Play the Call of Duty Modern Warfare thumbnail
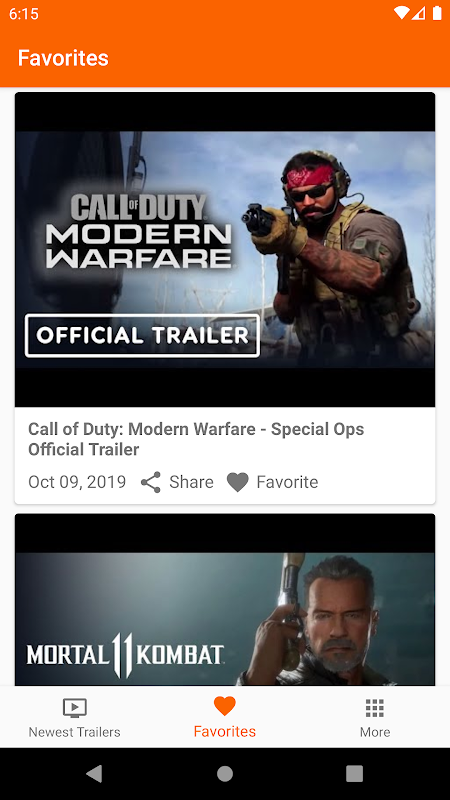Viewport: 450px width, 800px height. coord(225,249)
